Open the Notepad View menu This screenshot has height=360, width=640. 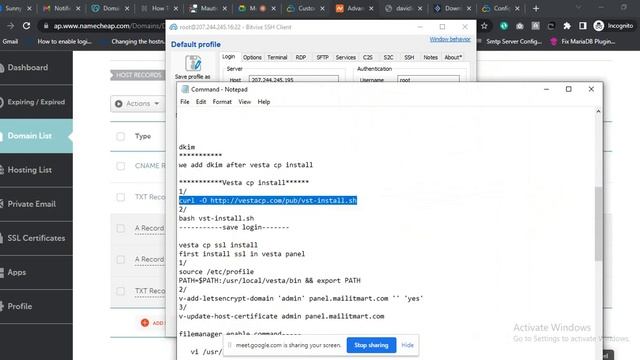[x=244, y=102]
